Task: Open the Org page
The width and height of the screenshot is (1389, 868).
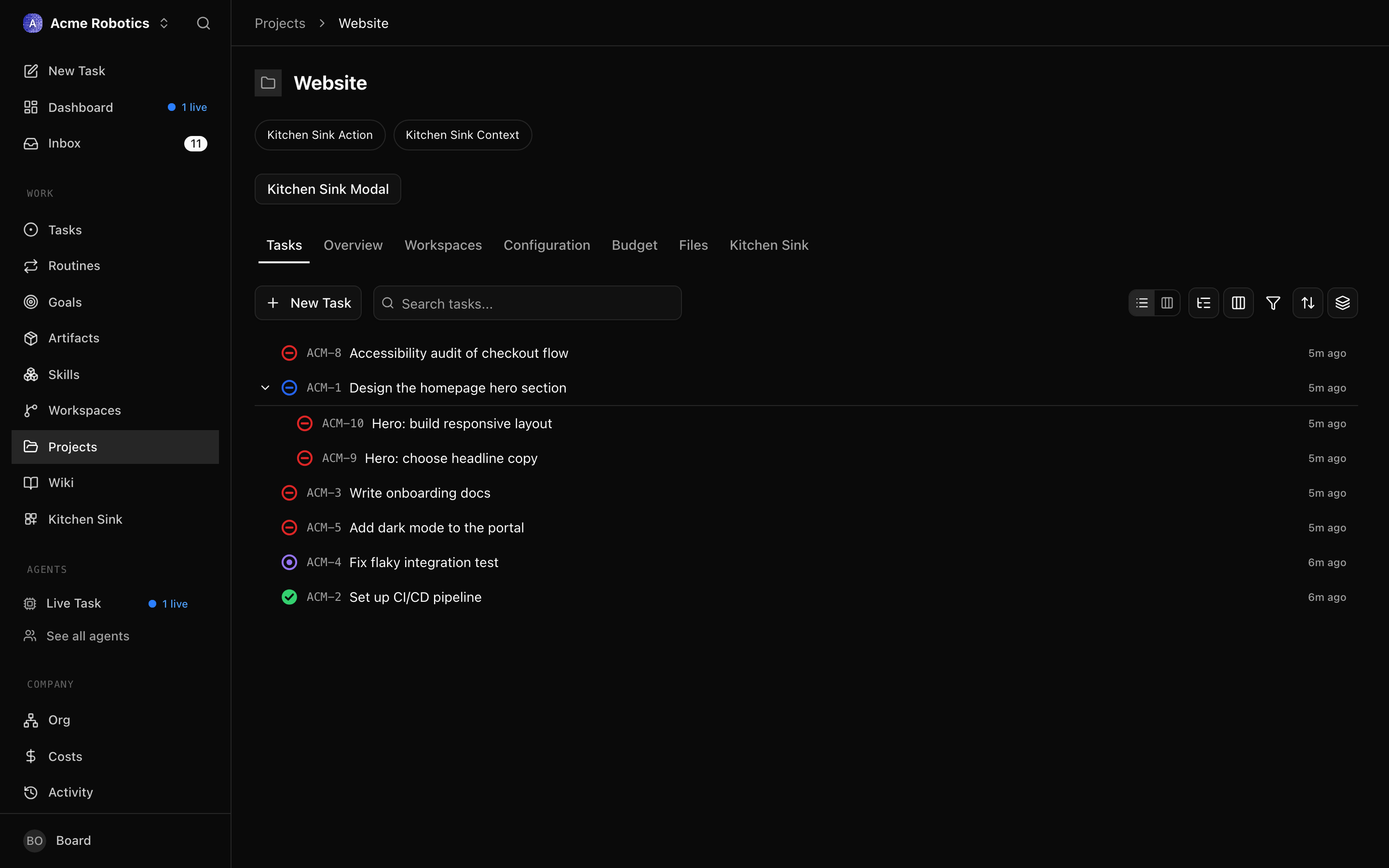Action: click(x=115, y=720)
